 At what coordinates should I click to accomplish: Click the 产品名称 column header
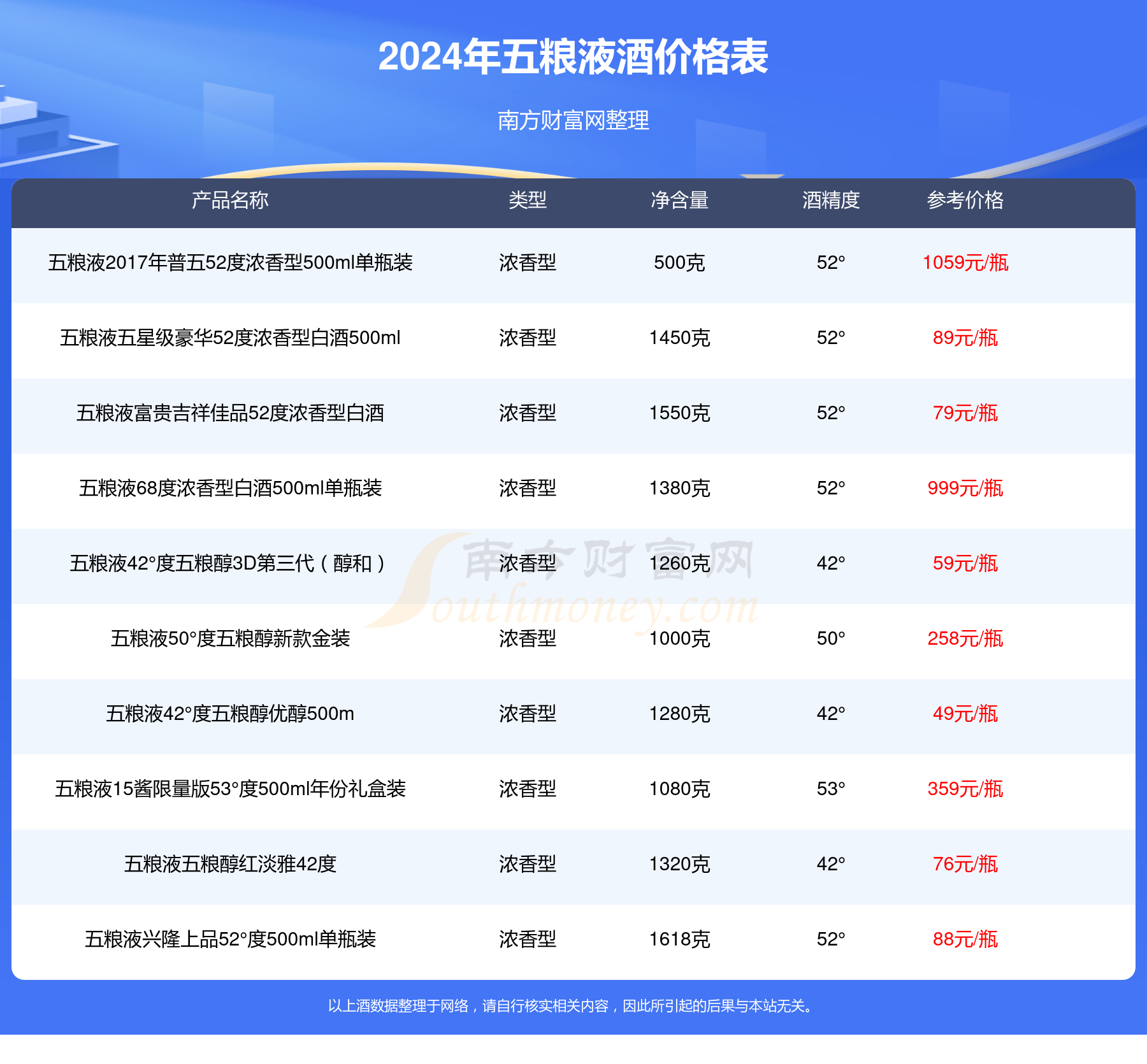click(230, 200)
